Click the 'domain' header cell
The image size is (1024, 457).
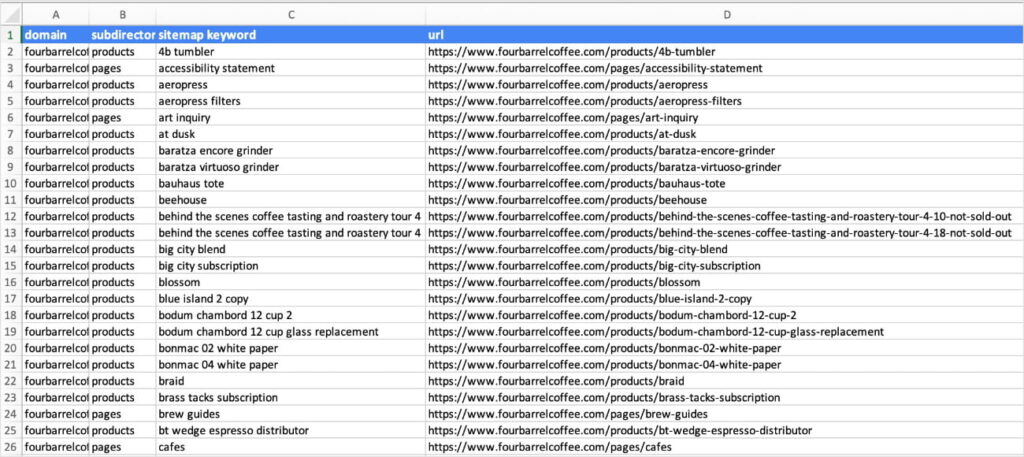(56, 35)
